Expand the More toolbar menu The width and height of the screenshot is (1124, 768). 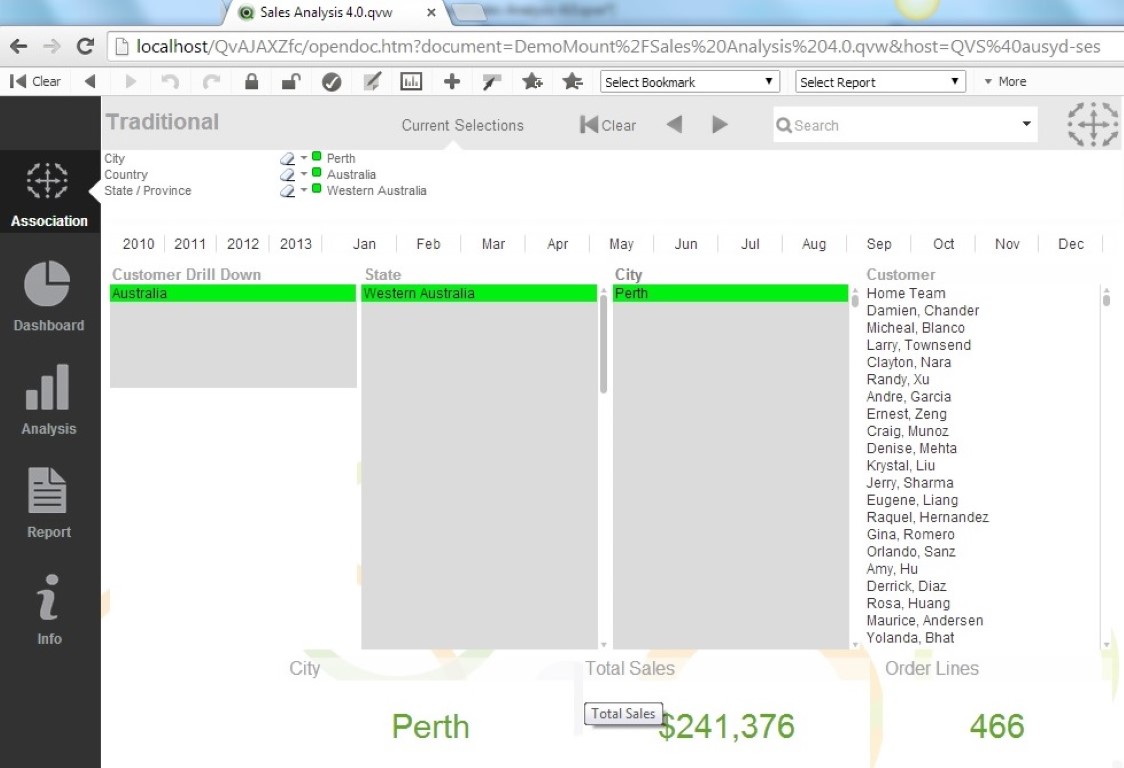click(1005, 82)
